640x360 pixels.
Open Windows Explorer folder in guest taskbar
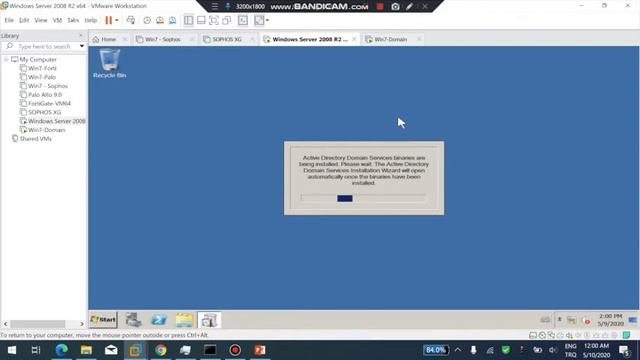184,320
